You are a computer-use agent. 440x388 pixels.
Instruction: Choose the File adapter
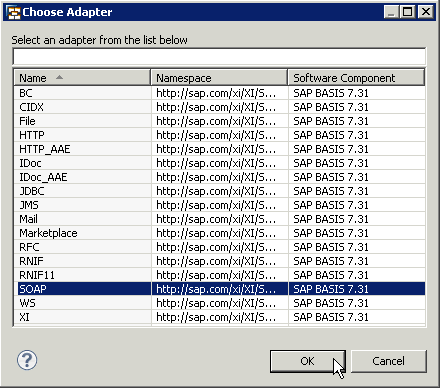[219, 121]
